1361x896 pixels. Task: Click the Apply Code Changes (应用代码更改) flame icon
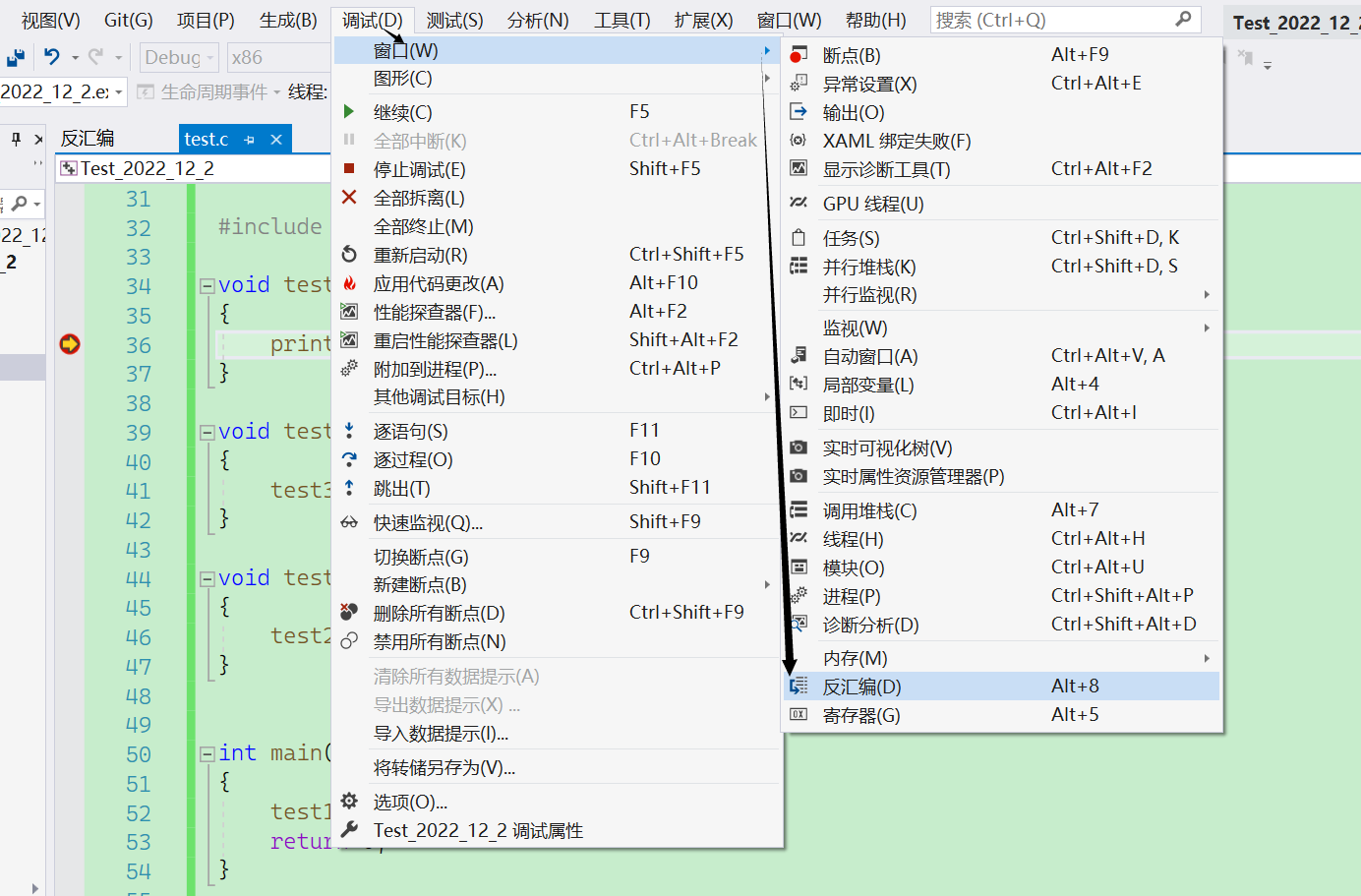[349, 283]
